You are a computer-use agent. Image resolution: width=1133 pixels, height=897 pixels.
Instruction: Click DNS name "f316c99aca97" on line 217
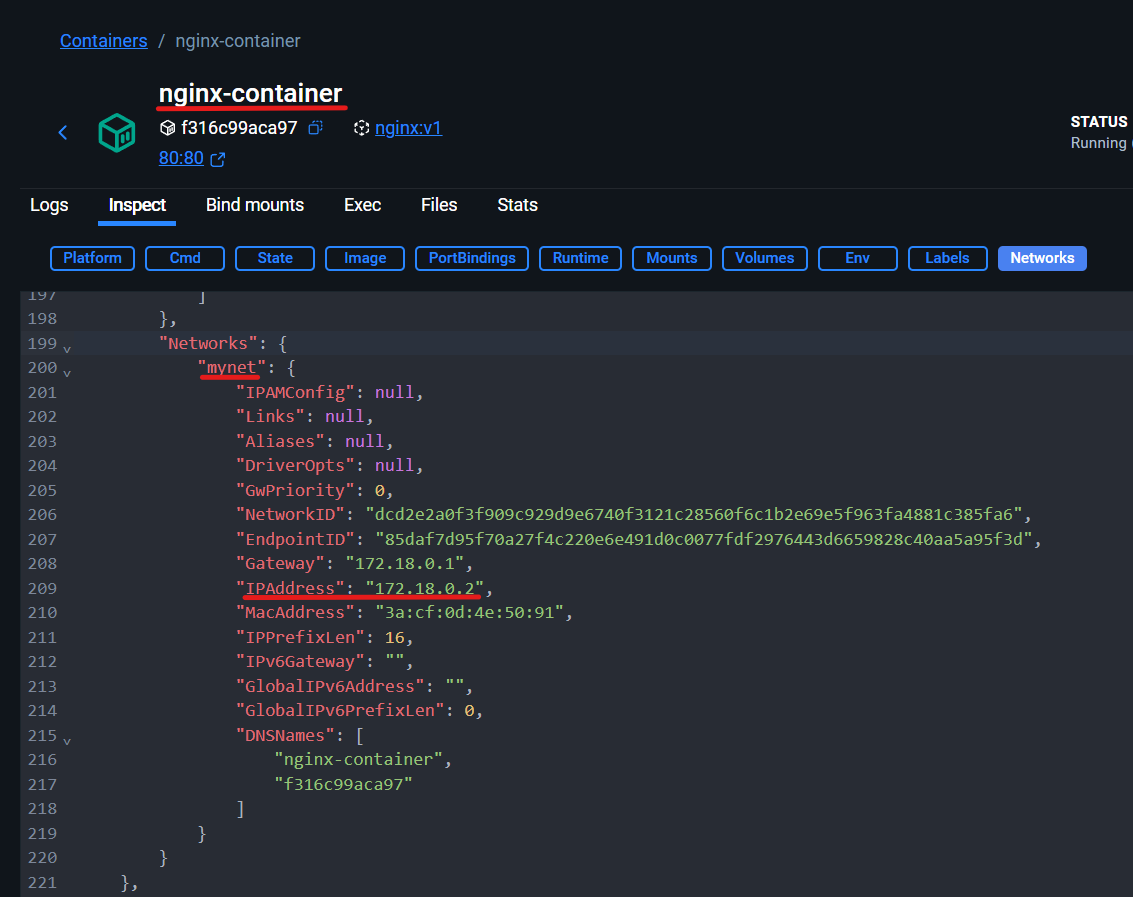point(343,785)
